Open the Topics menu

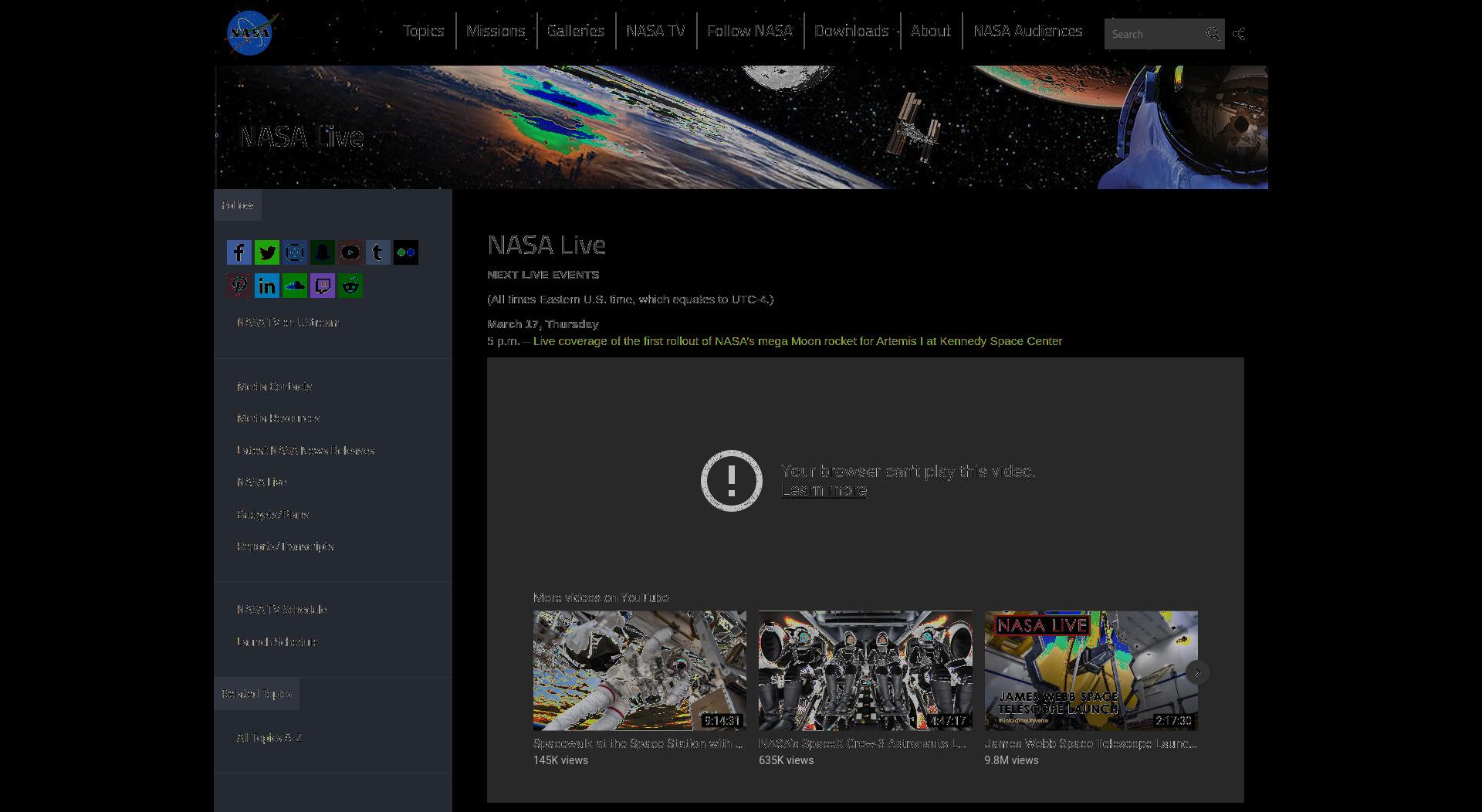[423, 31]
